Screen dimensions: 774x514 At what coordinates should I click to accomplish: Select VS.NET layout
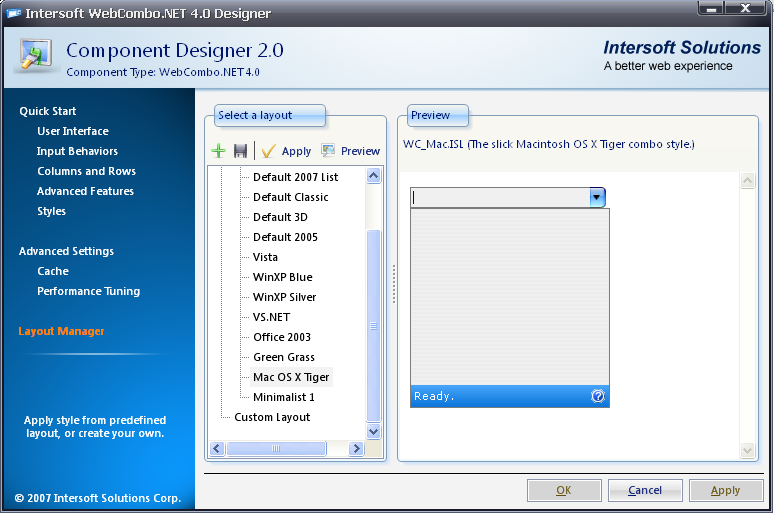pyautogui.click(x=271, y=317)
